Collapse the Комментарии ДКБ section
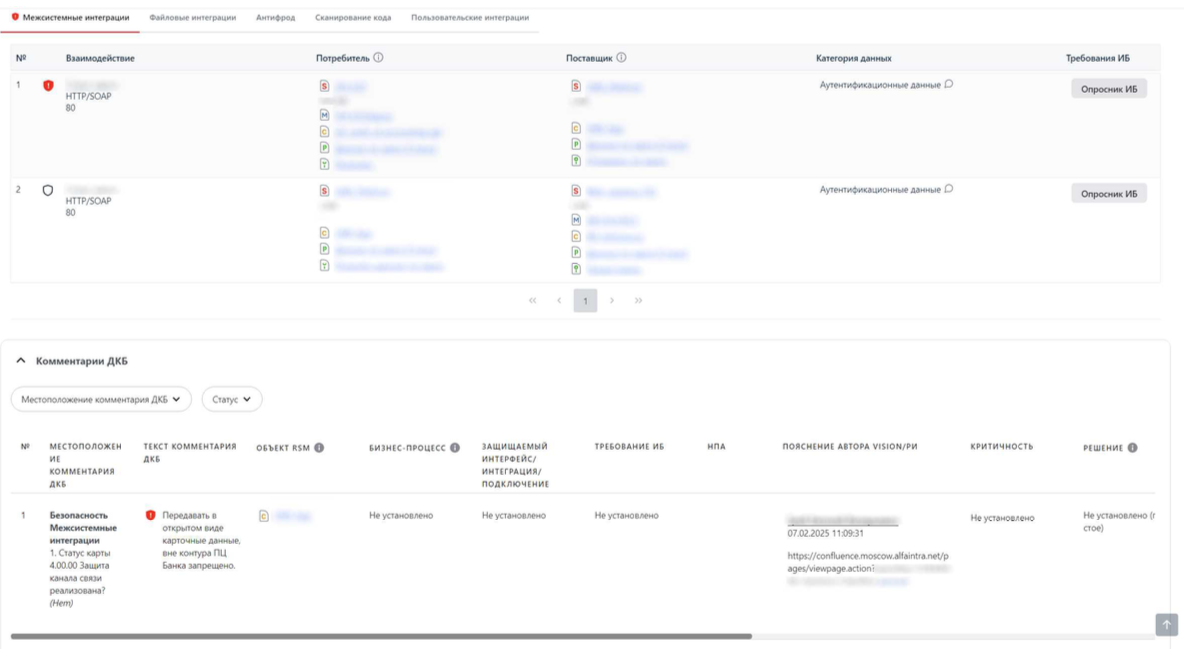 [x=20, y=361]
